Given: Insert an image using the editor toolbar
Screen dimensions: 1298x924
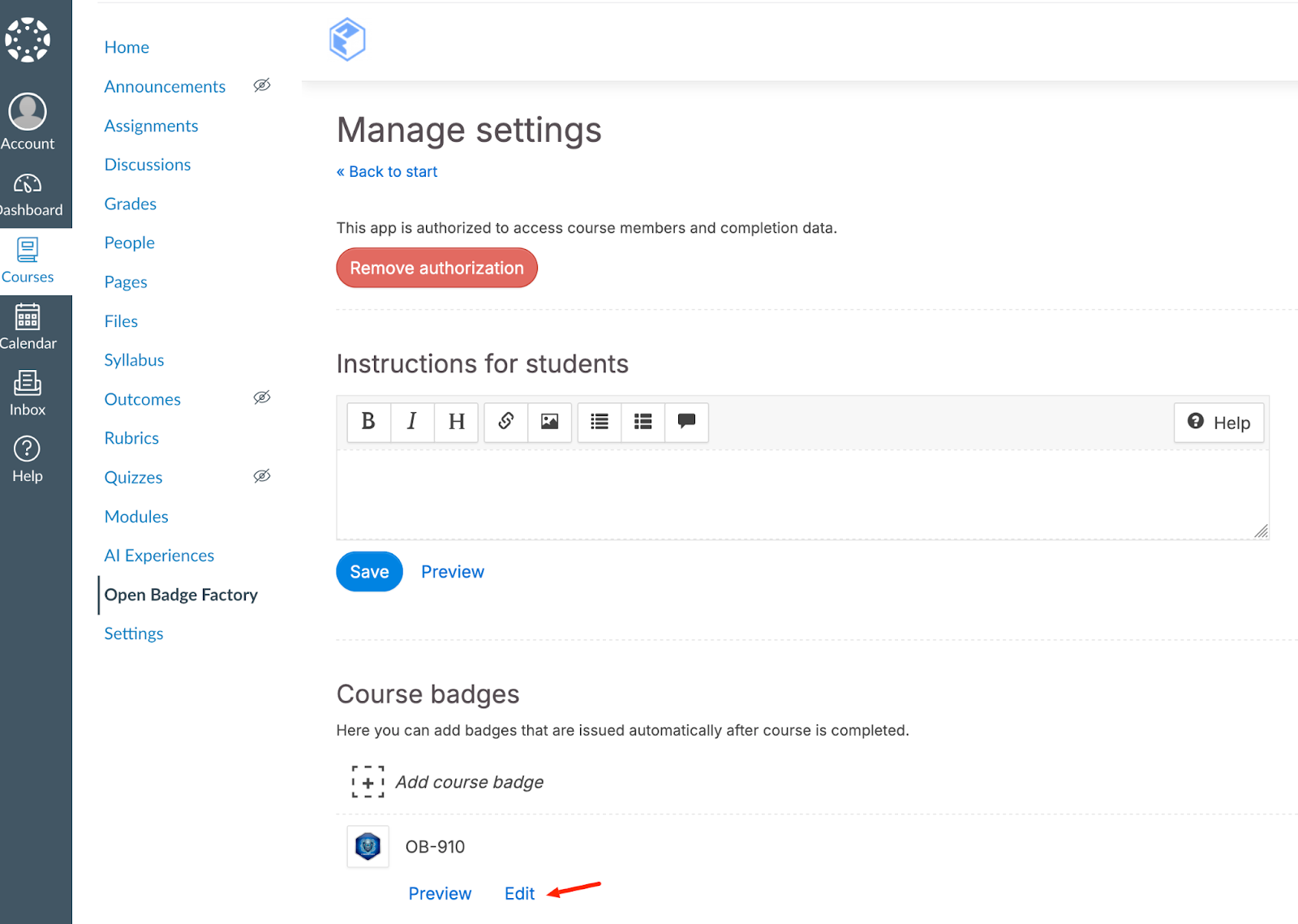Looking at the screenshot, I should coord(550,422).
